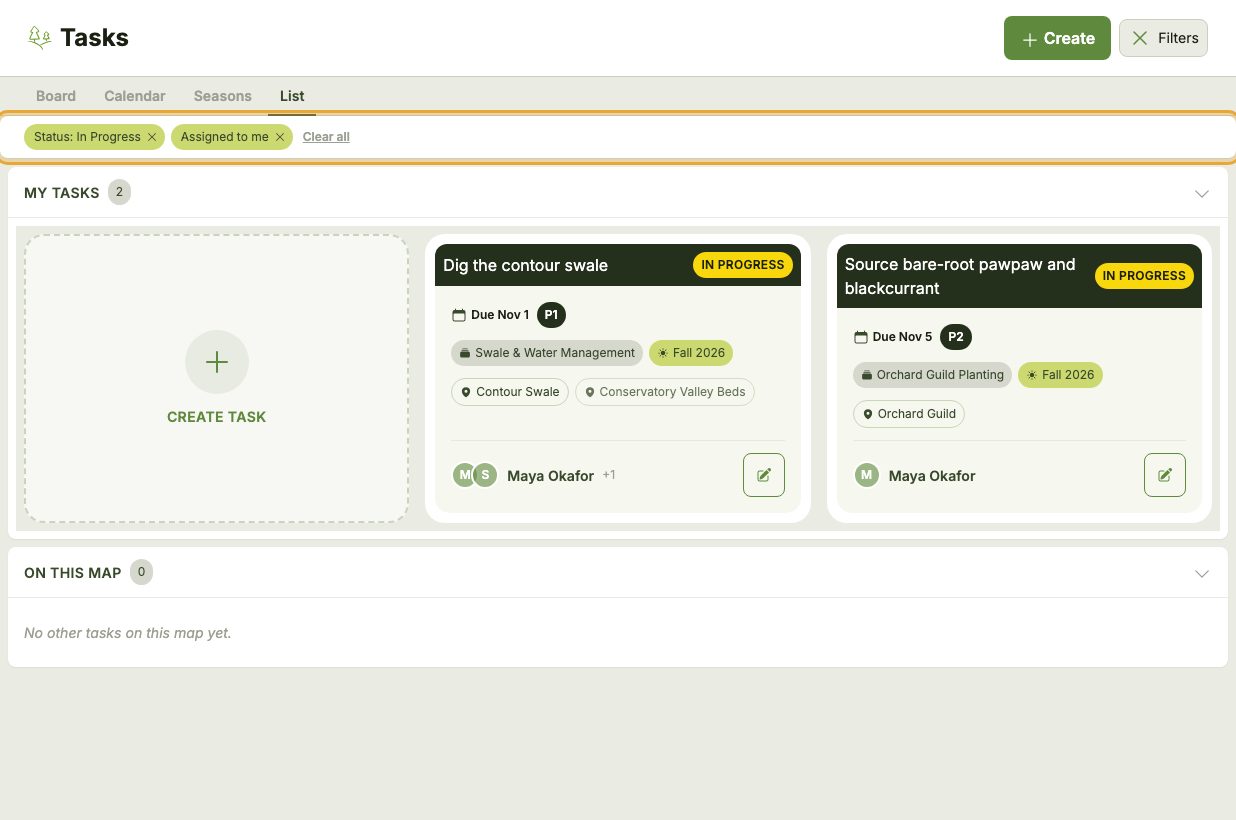Click the P1 priority badge
The image size is (1236, 820).
point(551,315)
